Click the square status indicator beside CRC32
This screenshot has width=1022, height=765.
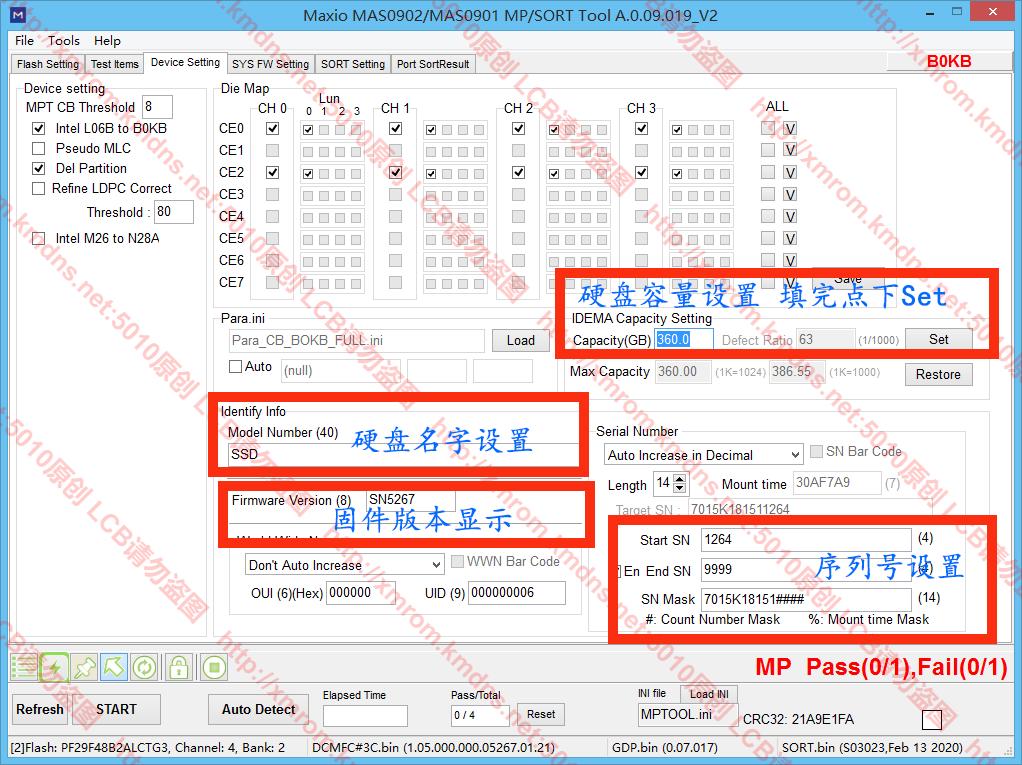(x=931, y=720)
